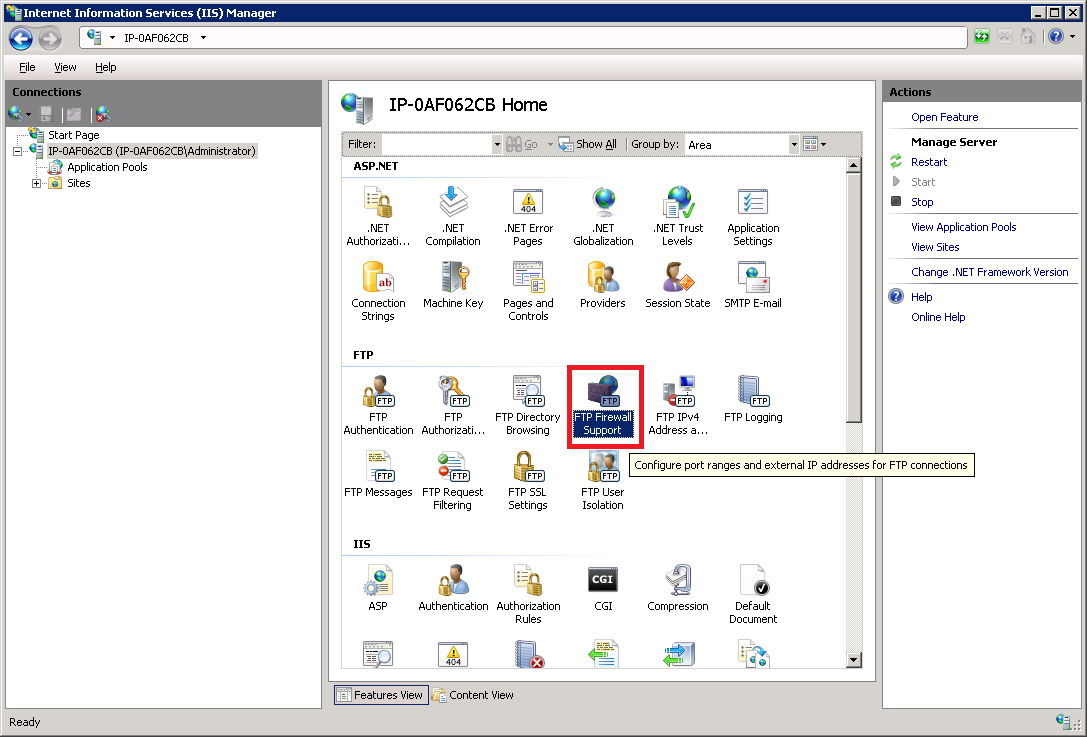Open FTP User Isolation feature
Screen dimensions: 1087x737
(603, 480)
